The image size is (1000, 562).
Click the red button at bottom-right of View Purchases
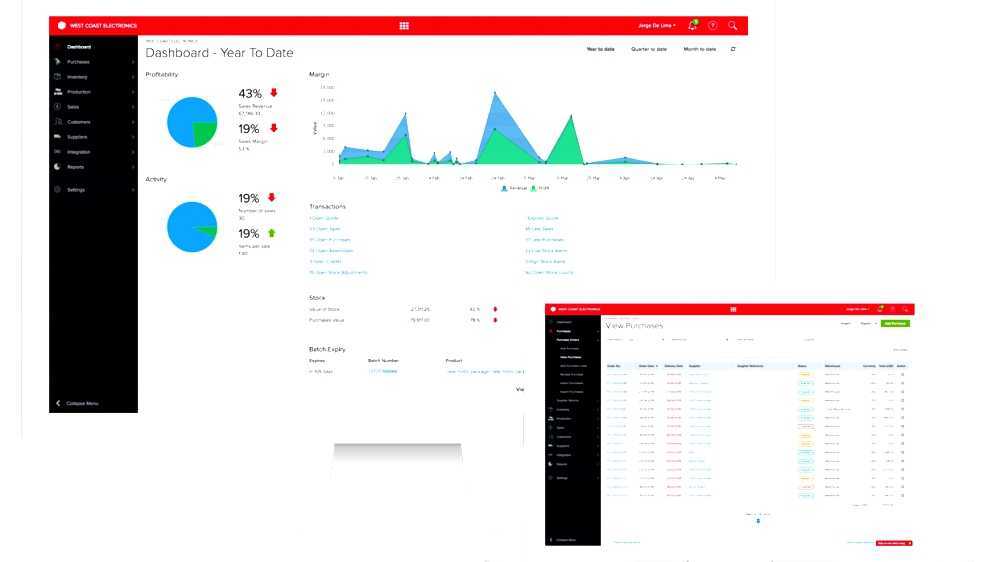click(893, 543)
